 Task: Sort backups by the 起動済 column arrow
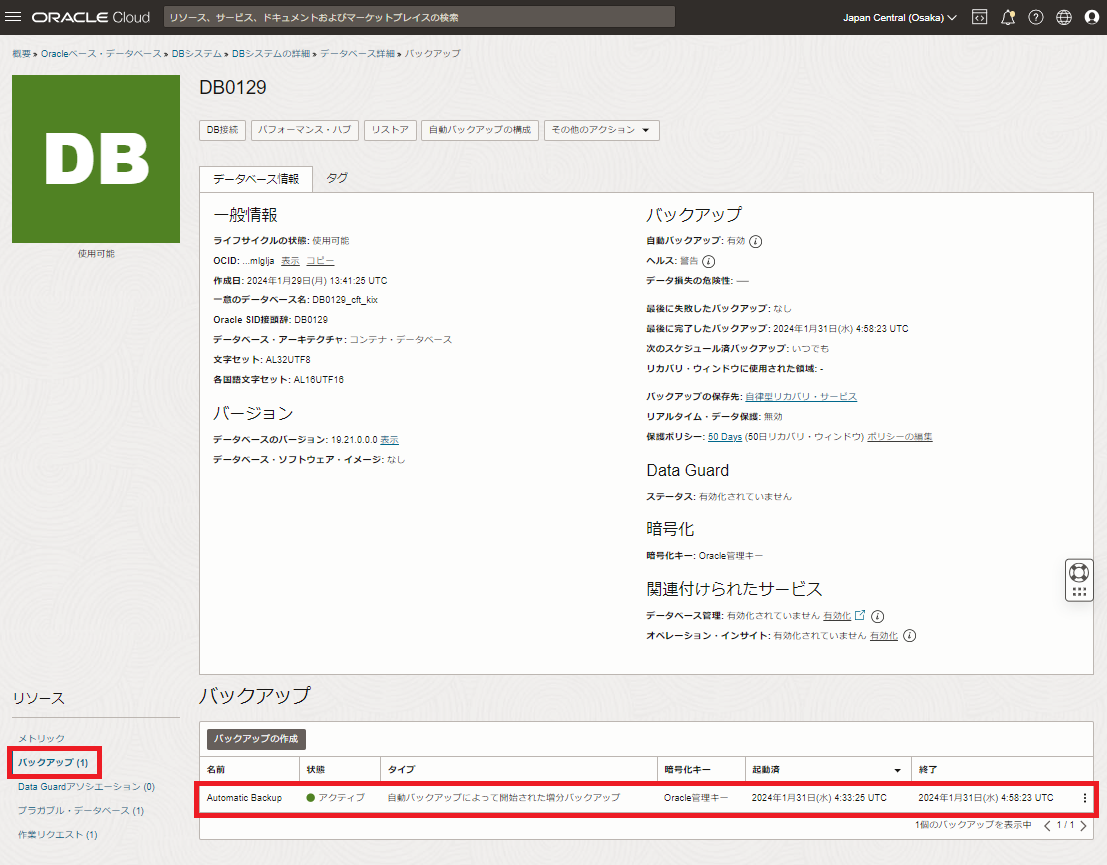tap(897, 770)
